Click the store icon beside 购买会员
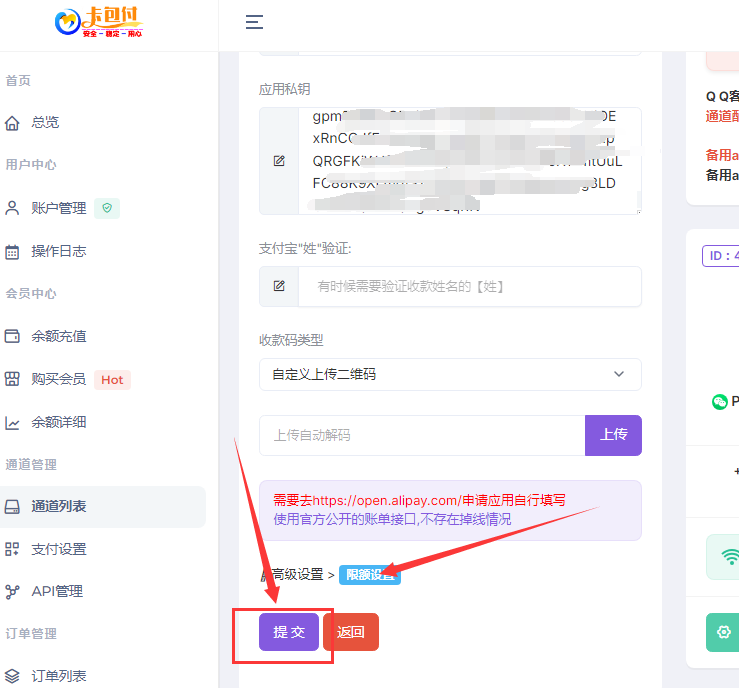 pyautogui.click(x=12, y=379)
